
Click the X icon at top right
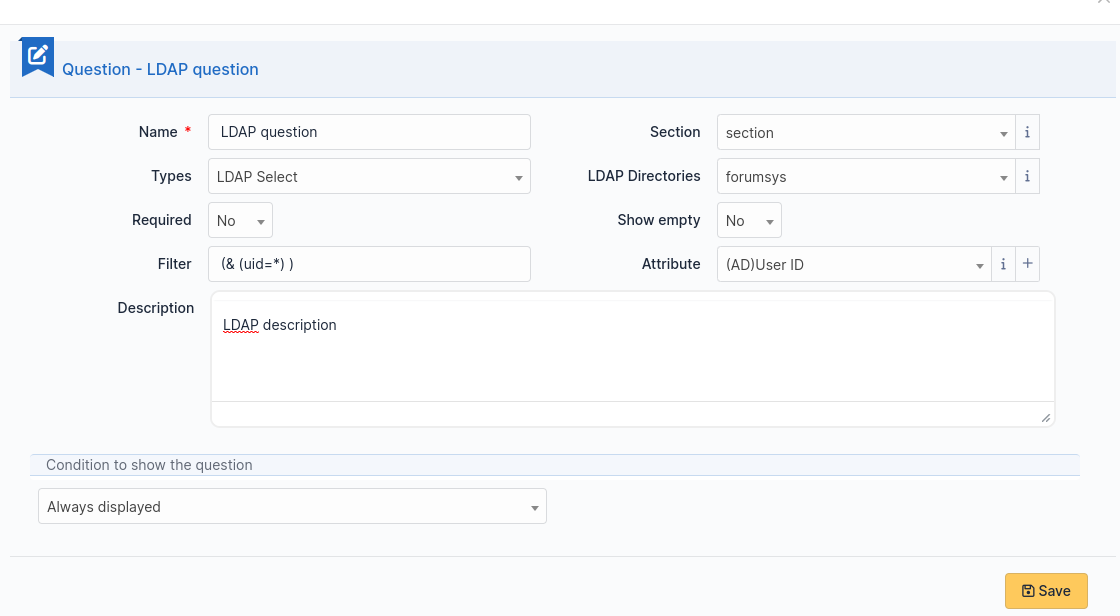click(1103, 3)
